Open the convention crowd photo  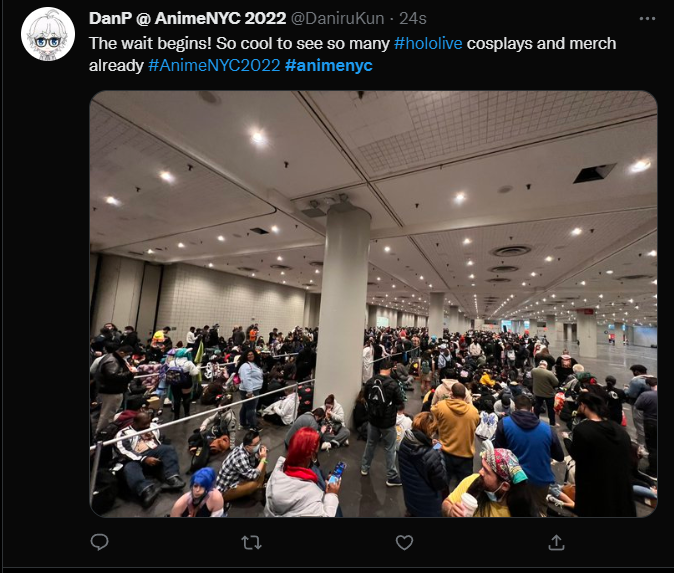coord(373,303)
